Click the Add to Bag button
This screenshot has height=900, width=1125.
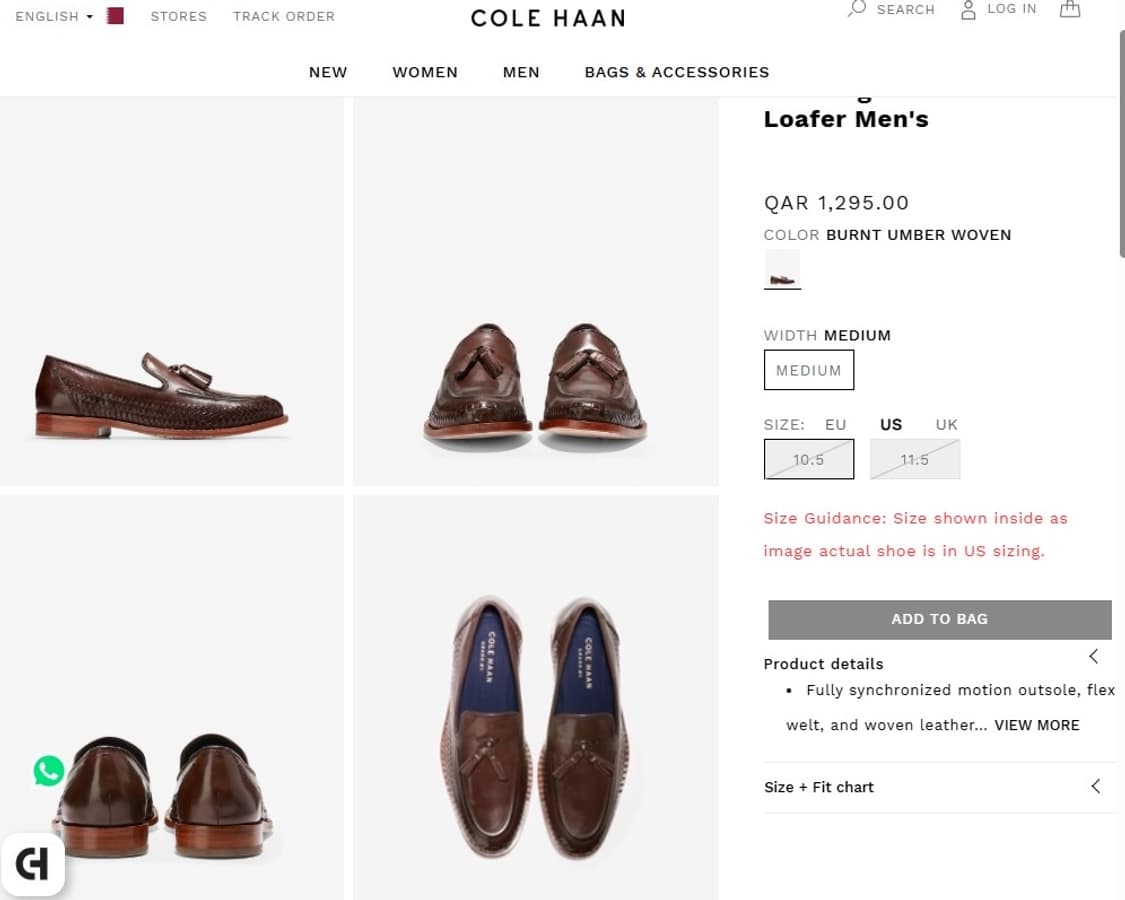[x=939, y=619]
